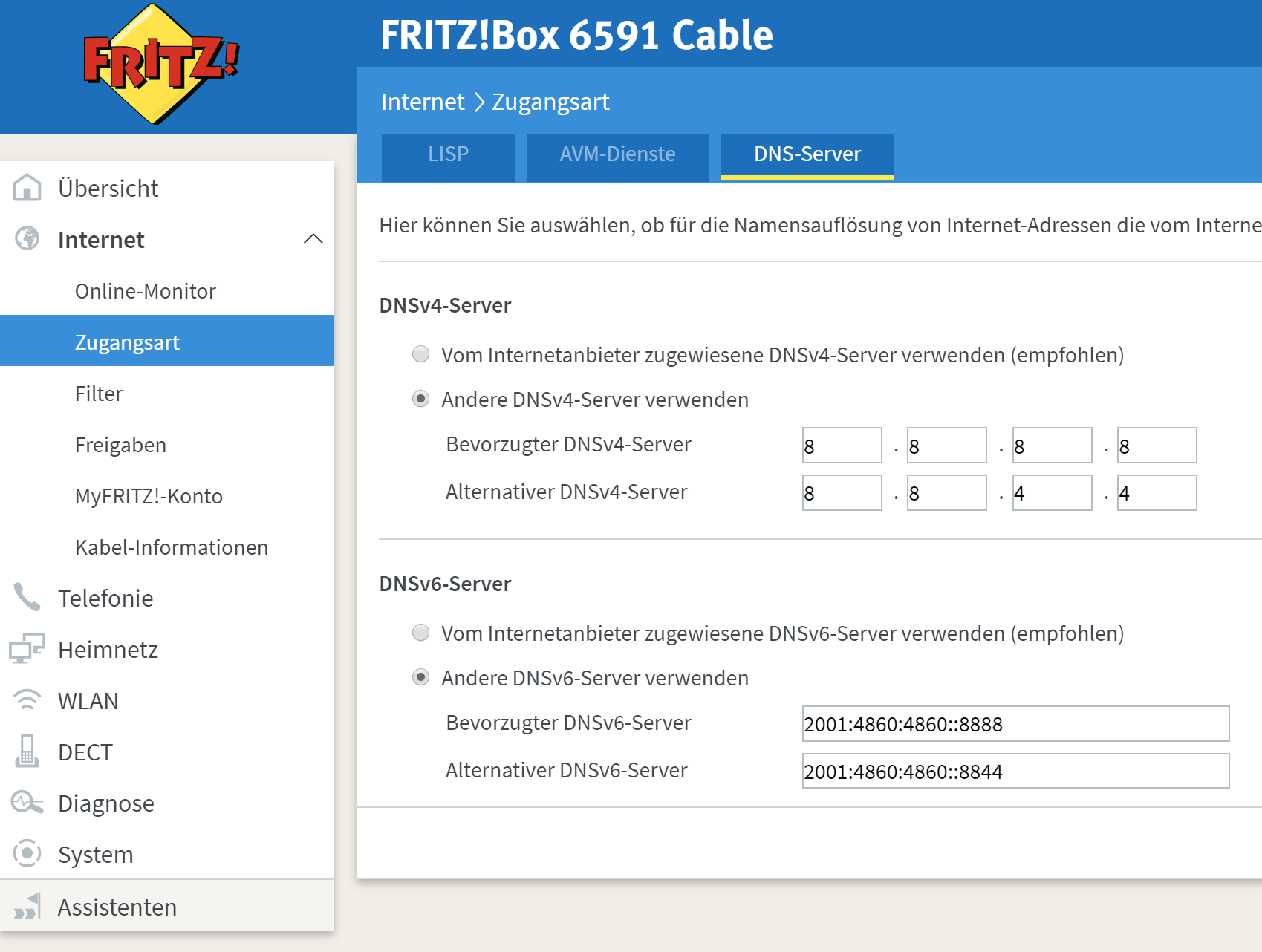The height and width of the screenshot is (952, 1262).
Task: Click the alternative DNSv6 server field
Action: coord(1016,771)
